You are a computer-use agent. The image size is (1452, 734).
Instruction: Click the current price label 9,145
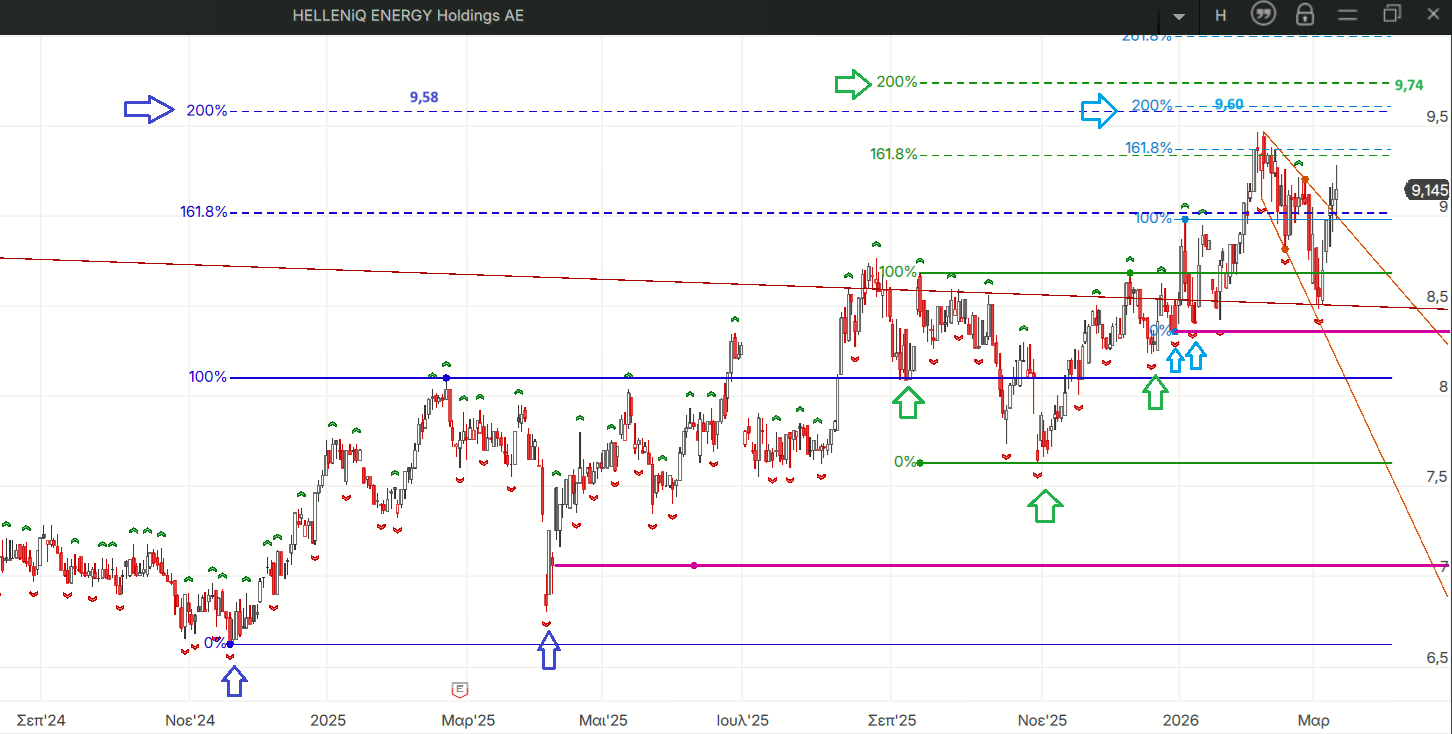1426,190
